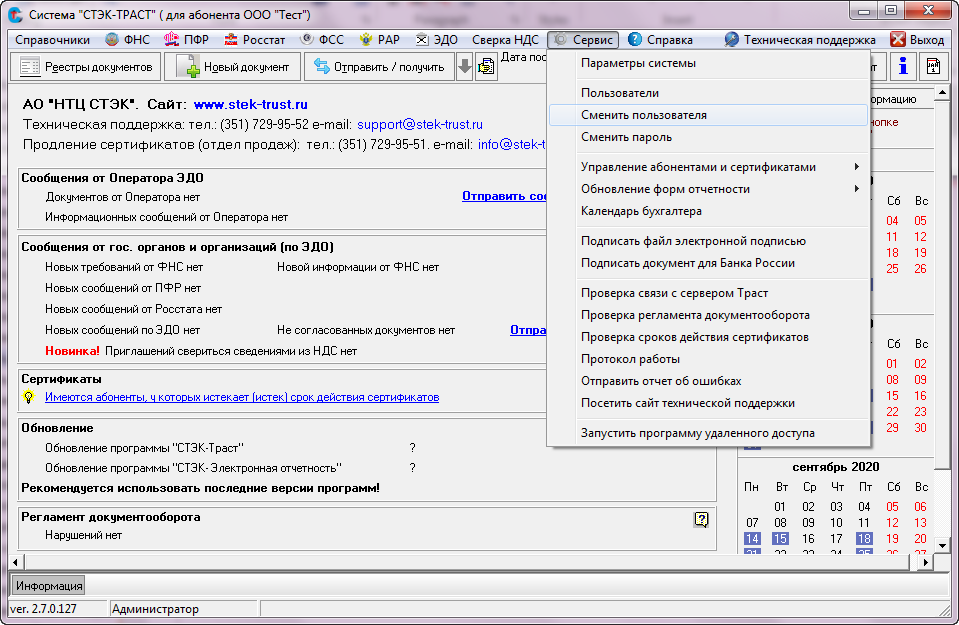The image size is (959, 625).
Task: Click the horizontal scrollbar left arrow
Action: click(17, 561)
